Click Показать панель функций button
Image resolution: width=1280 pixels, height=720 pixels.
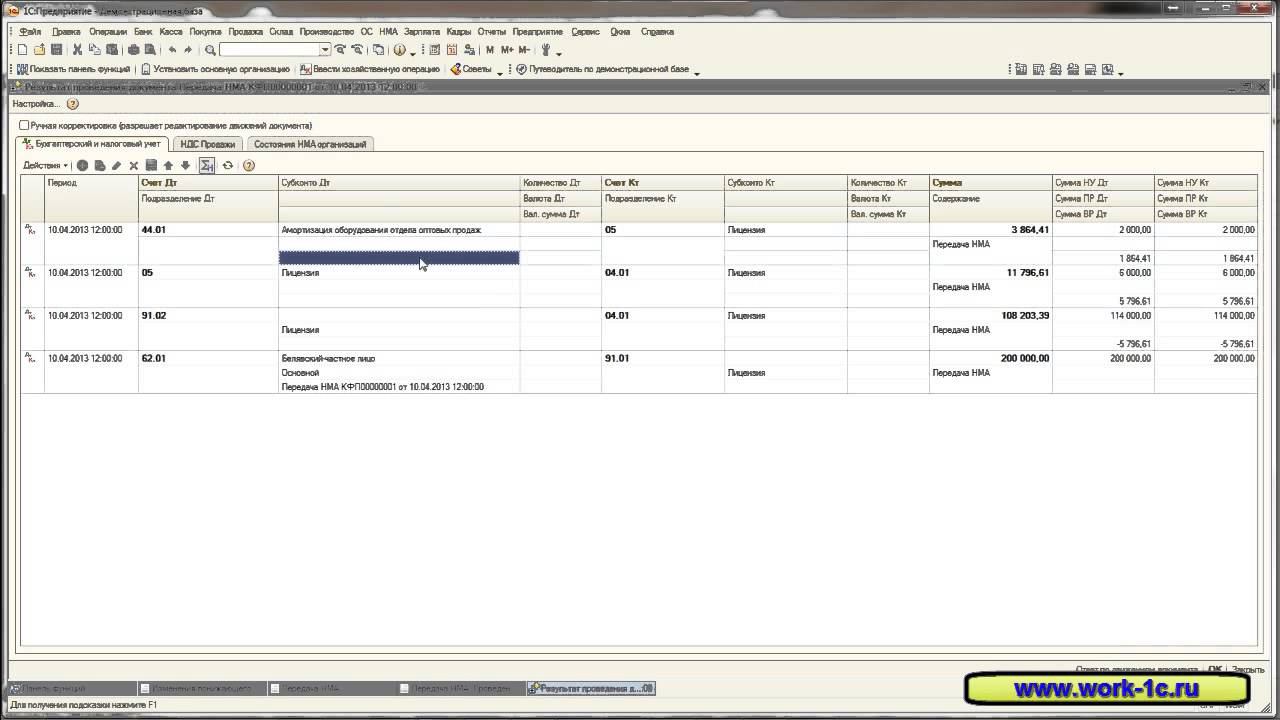tap(73, 69)
